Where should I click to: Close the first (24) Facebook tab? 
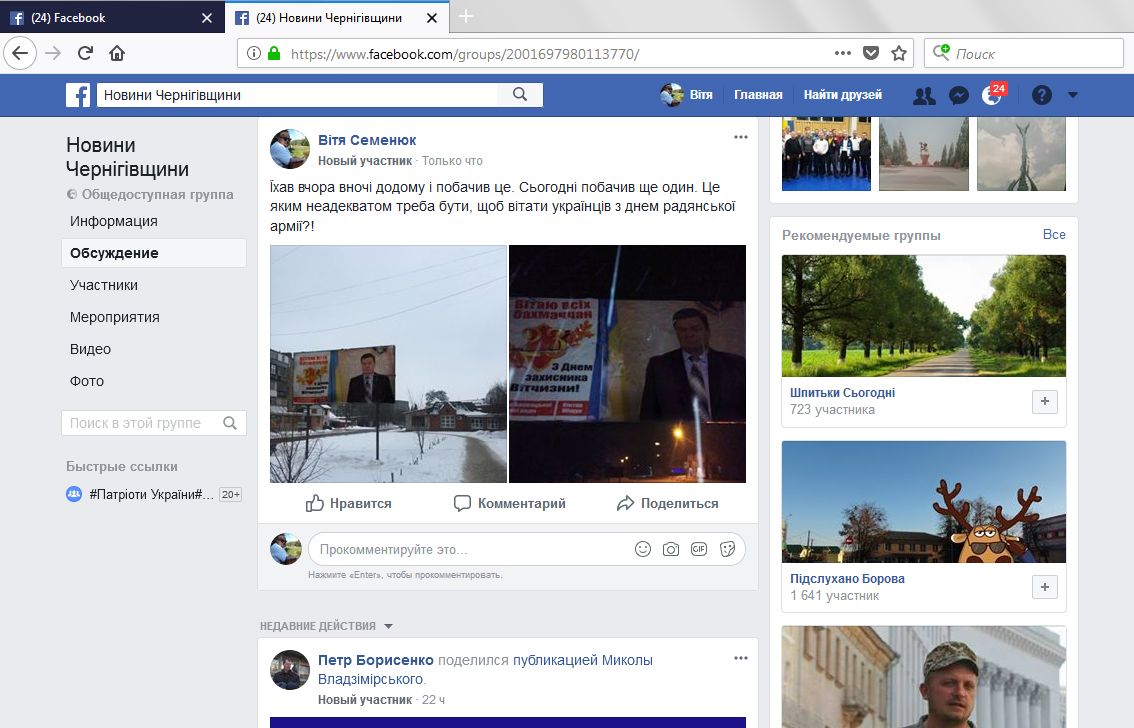coord(207,18)
